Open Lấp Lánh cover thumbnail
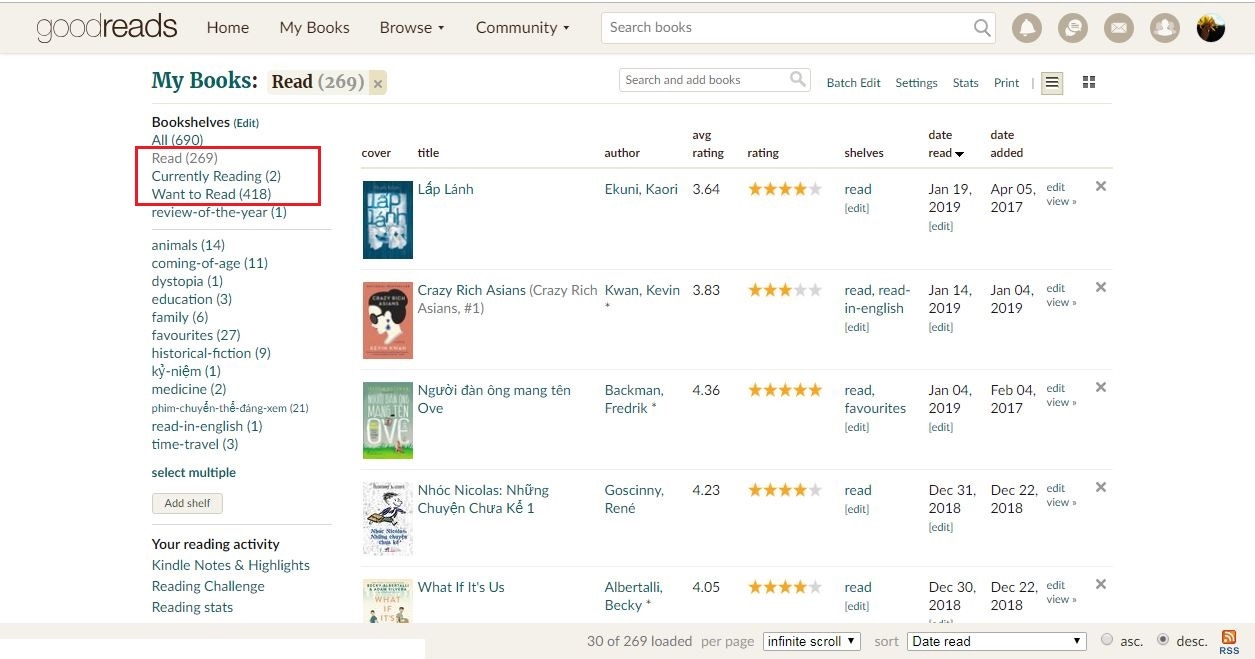The height and width of the screenshot is (659, 1255). (387, 220)
